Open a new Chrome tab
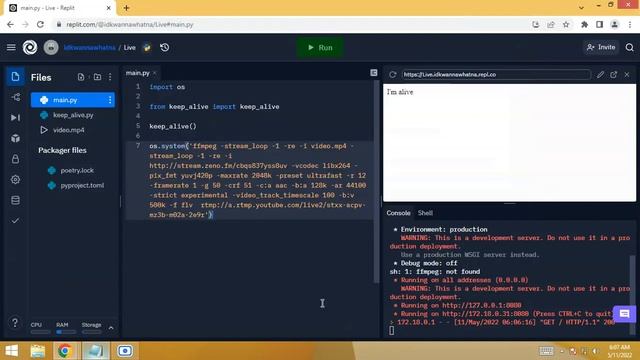Image resolution: width=640 pixels, height=360 pixels. [x=126, y=8]
